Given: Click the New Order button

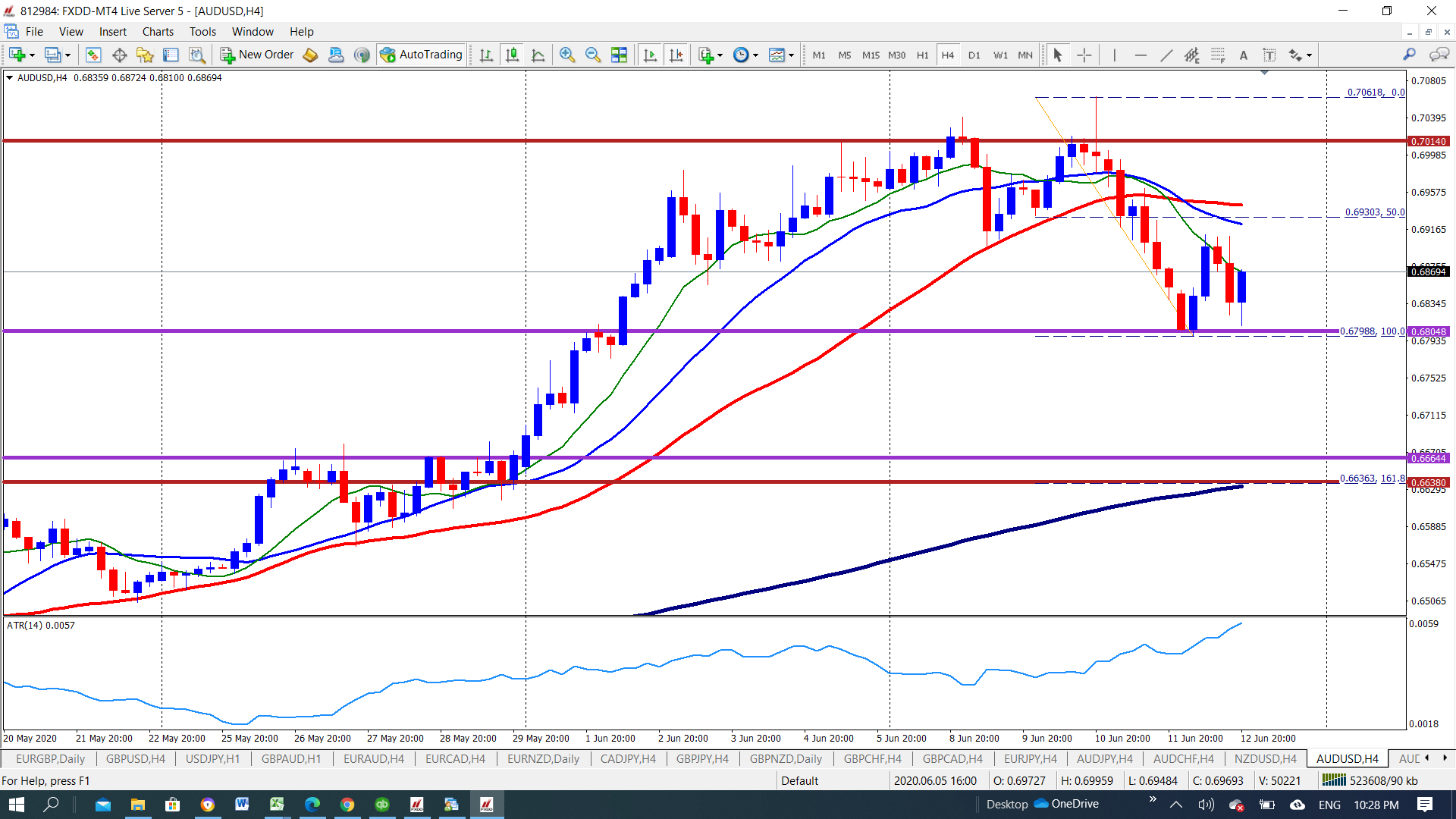Looking at the screenshot, I should click(257, 55).
